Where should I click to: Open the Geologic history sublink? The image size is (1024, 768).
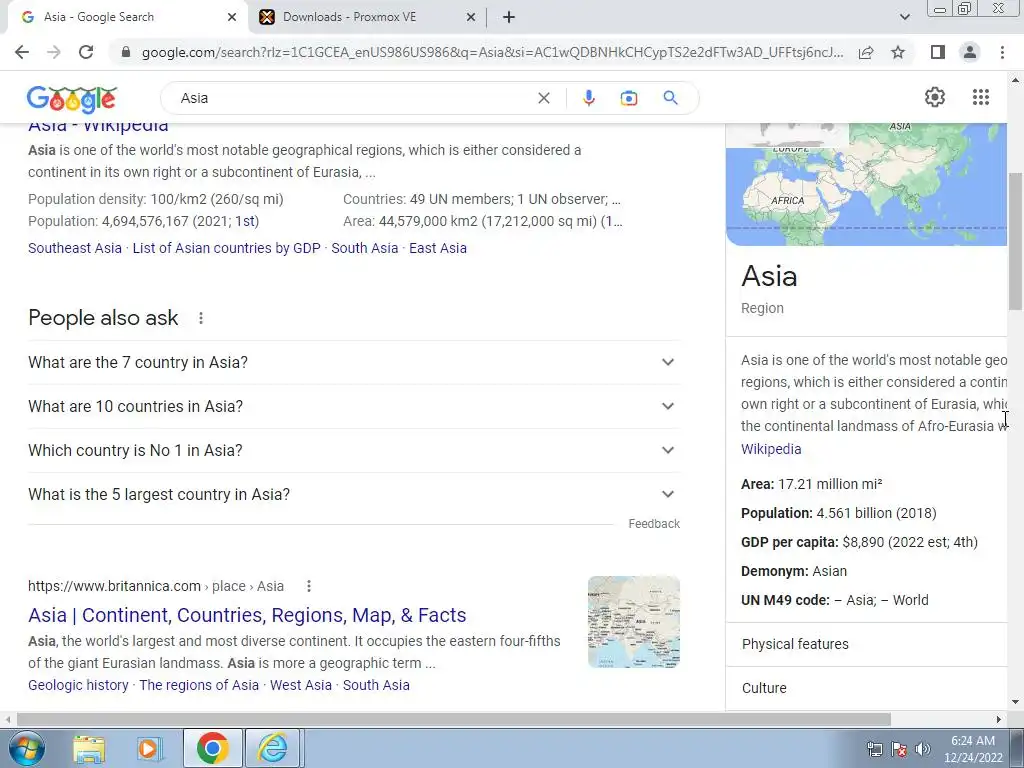point(78,685)
